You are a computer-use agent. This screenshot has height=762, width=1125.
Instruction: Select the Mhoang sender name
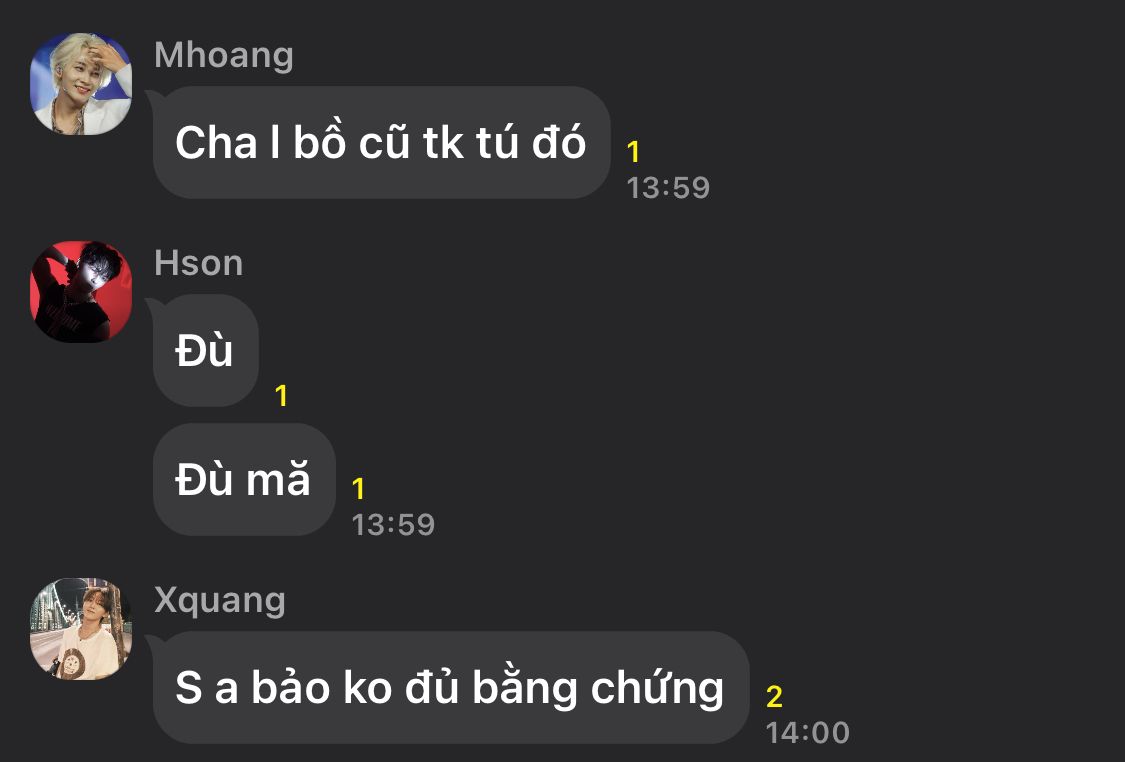[x=224, y=55]
